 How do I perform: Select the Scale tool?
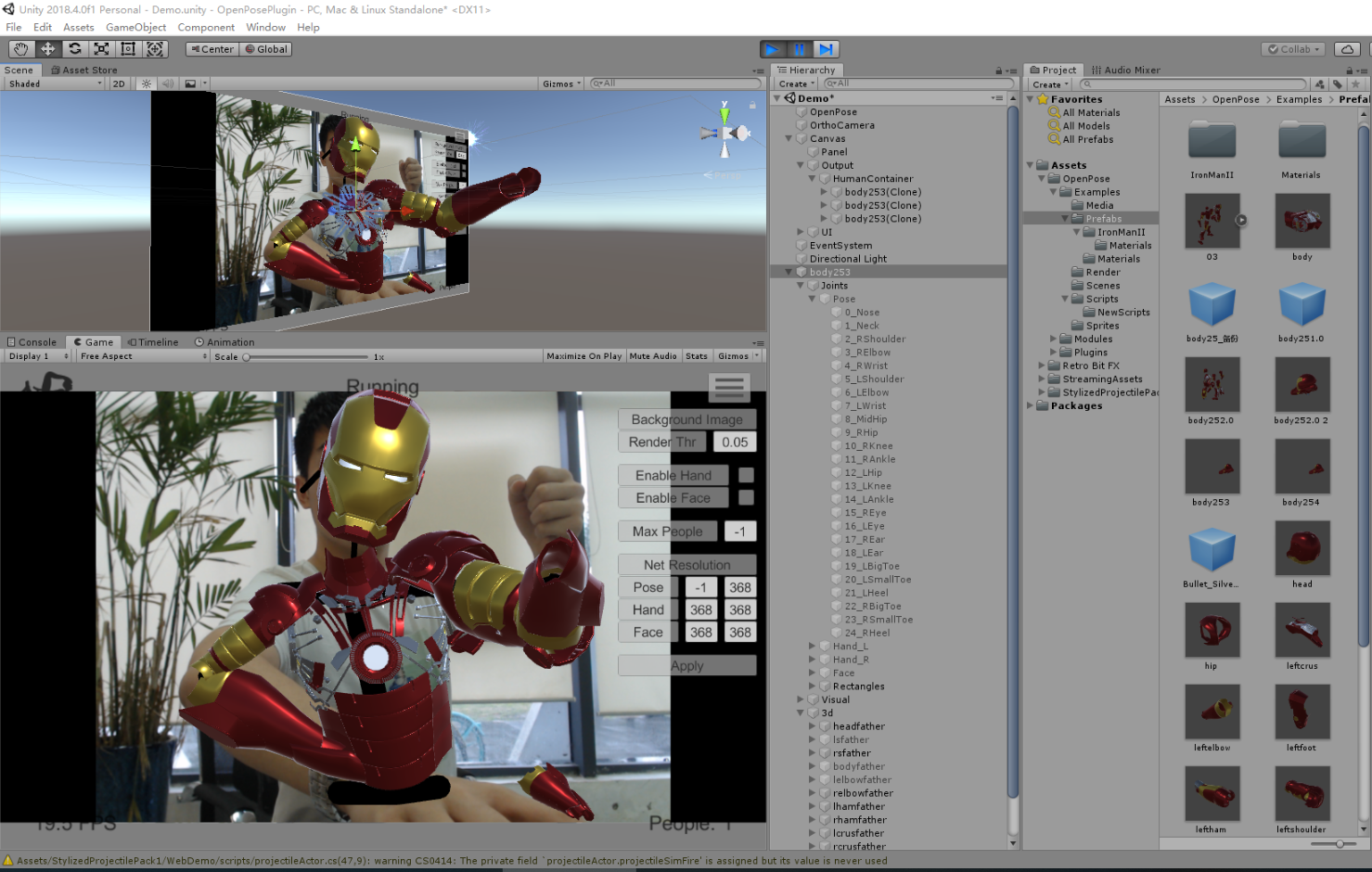point(99,49)
